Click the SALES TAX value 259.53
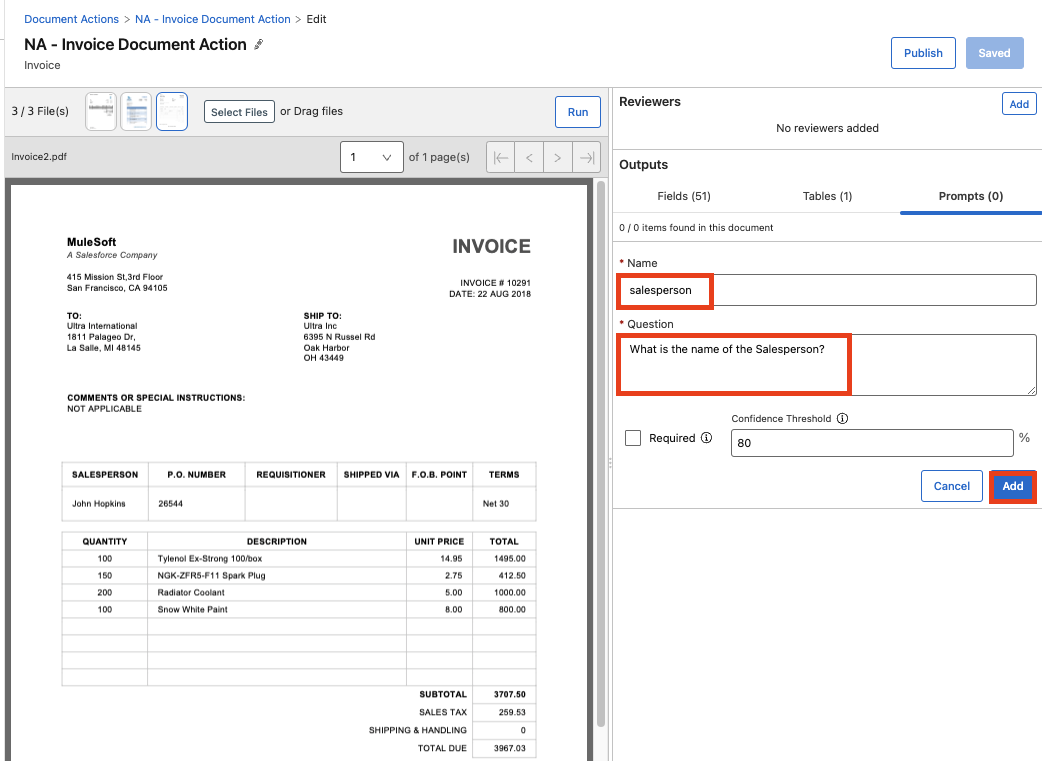This screenshot has height=761, width=1042. pos(512,712)
